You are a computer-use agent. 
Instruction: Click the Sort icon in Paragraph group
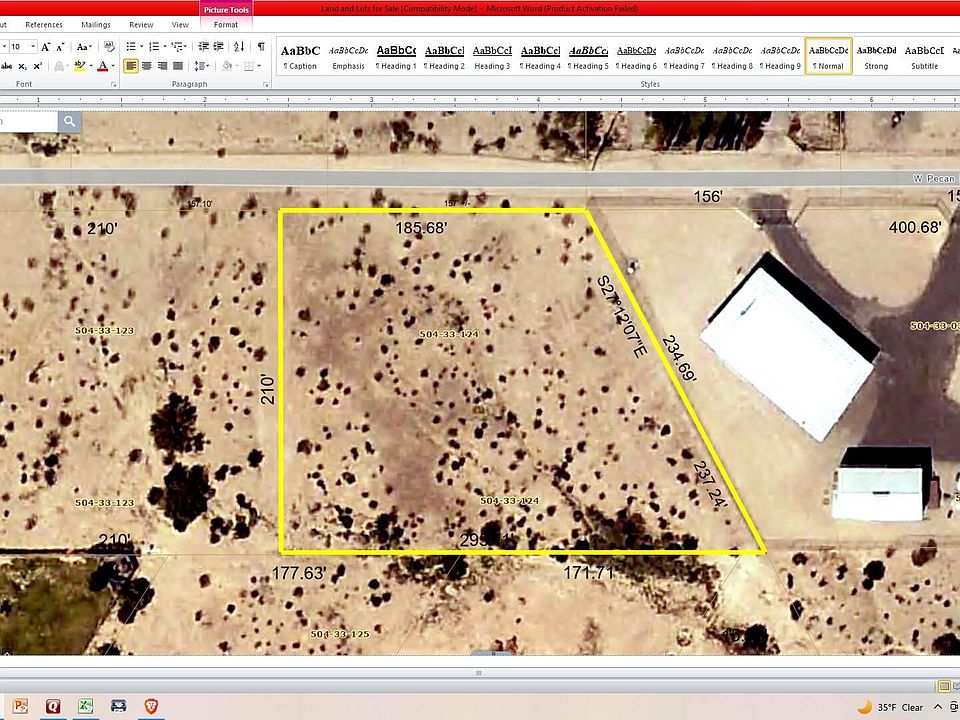tap(240, 47)
